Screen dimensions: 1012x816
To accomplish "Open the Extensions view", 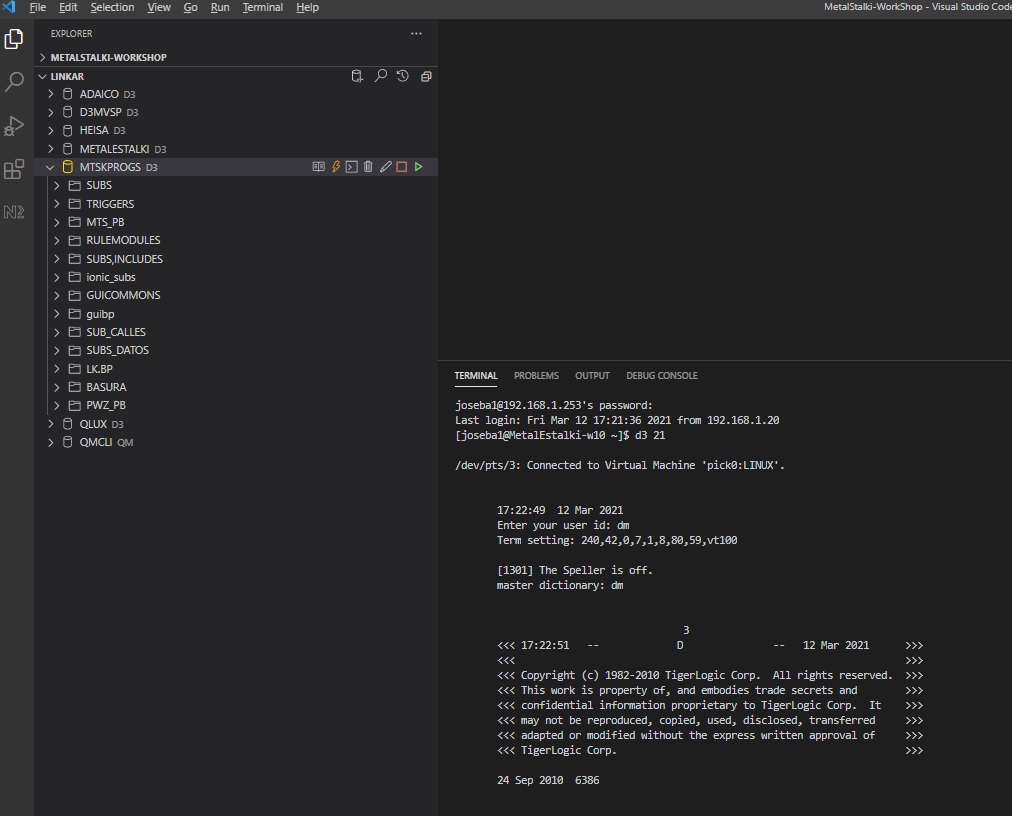I will tap(14, 169).
